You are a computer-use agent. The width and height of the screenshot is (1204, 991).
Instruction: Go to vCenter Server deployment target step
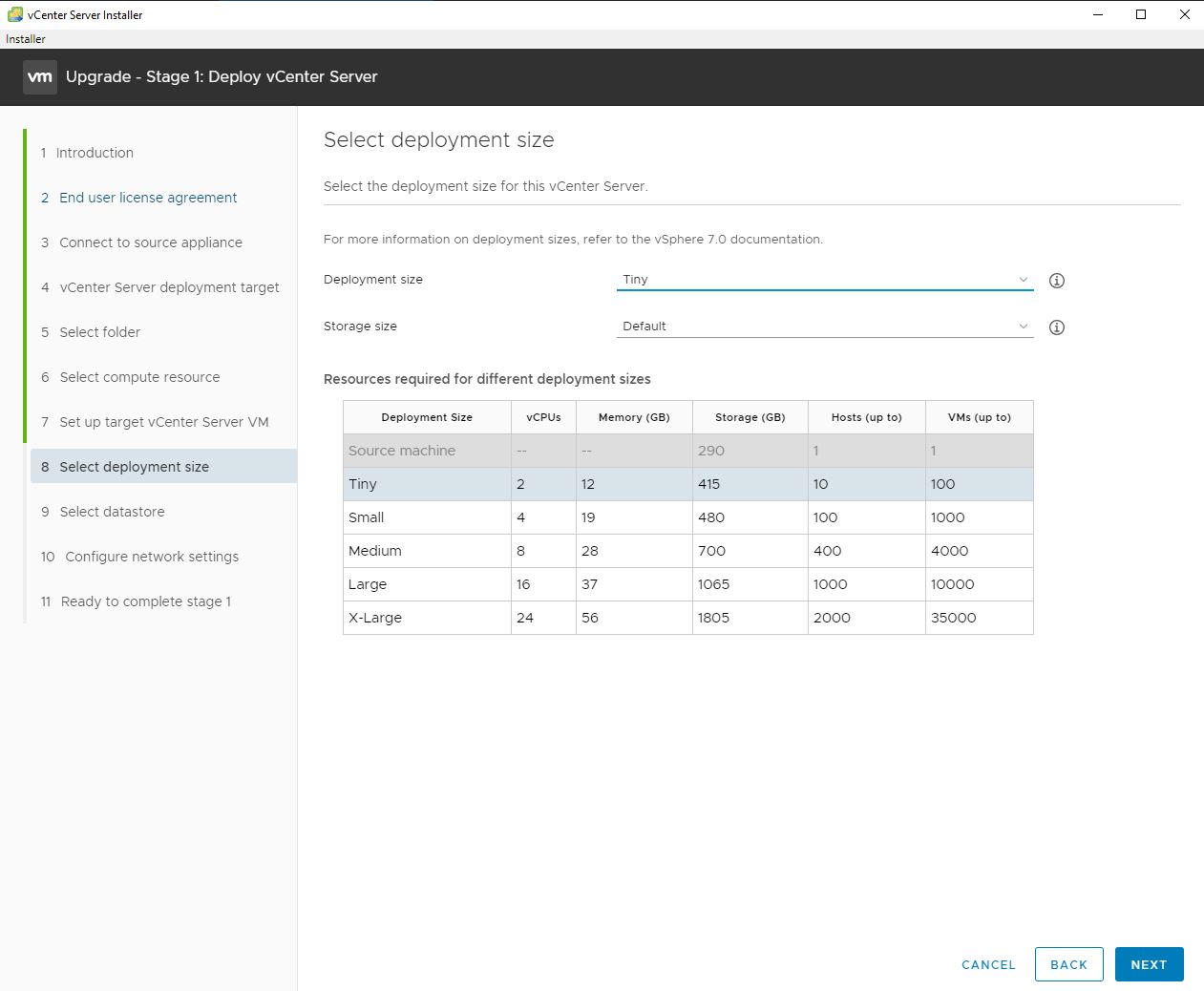pyautogui.click(x=159, y=287)
